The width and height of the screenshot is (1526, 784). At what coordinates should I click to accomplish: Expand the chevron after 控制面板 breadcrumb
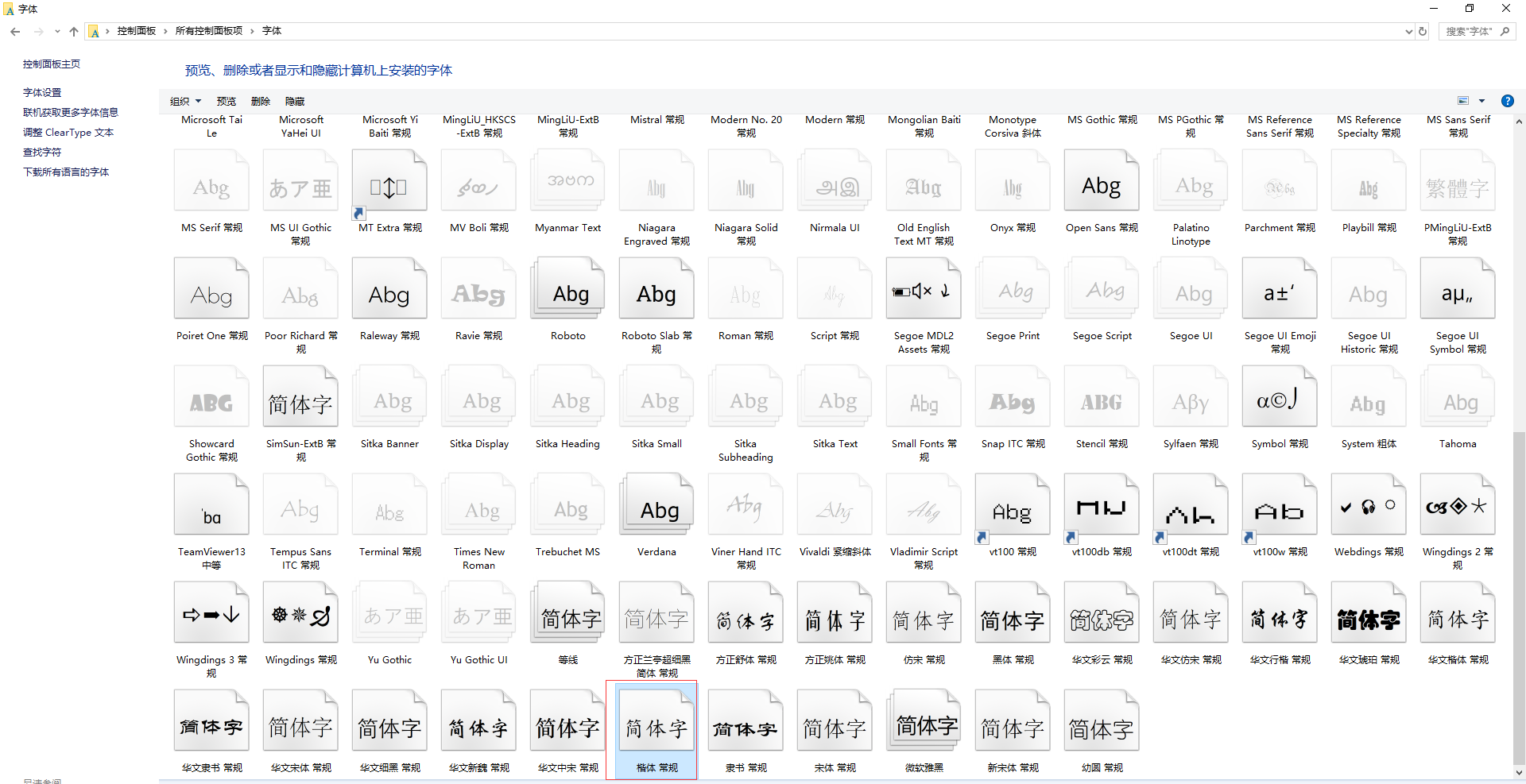pos(165,31)
